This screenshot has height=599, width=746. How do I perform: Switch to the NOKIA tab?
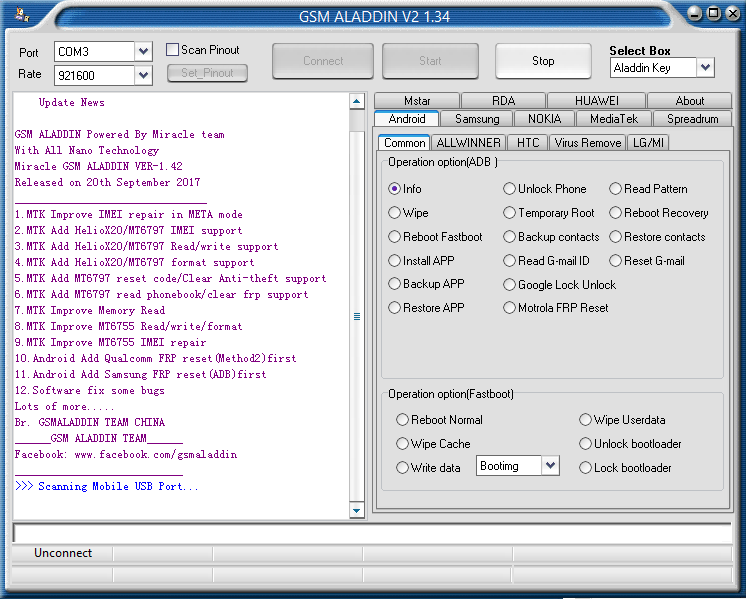(x=544, y=119)
